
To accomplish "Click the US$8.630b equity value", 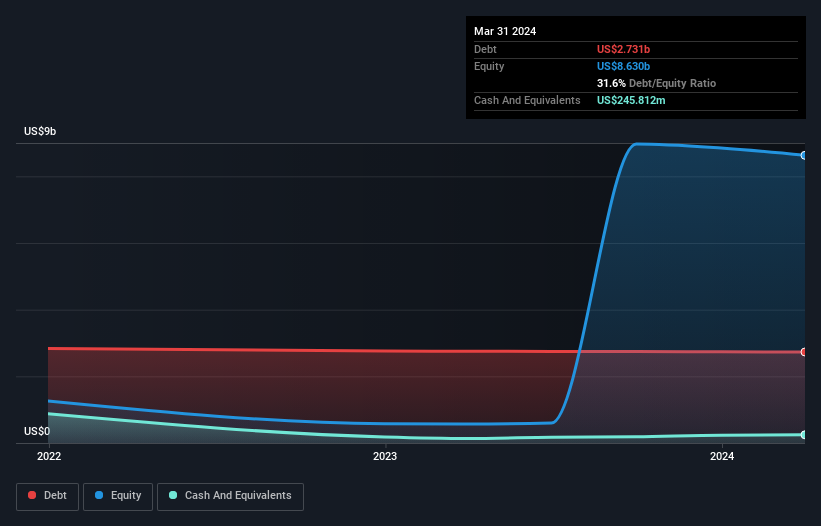I will [x=623, y=66].
